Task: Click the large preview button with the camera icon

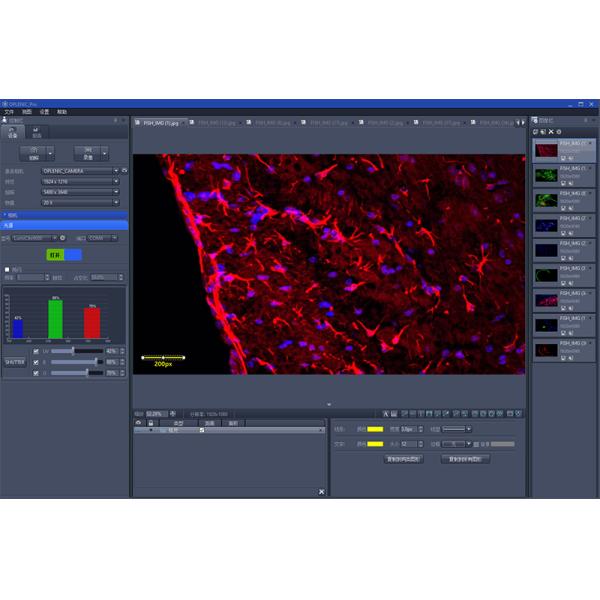Action: point(33,153)
